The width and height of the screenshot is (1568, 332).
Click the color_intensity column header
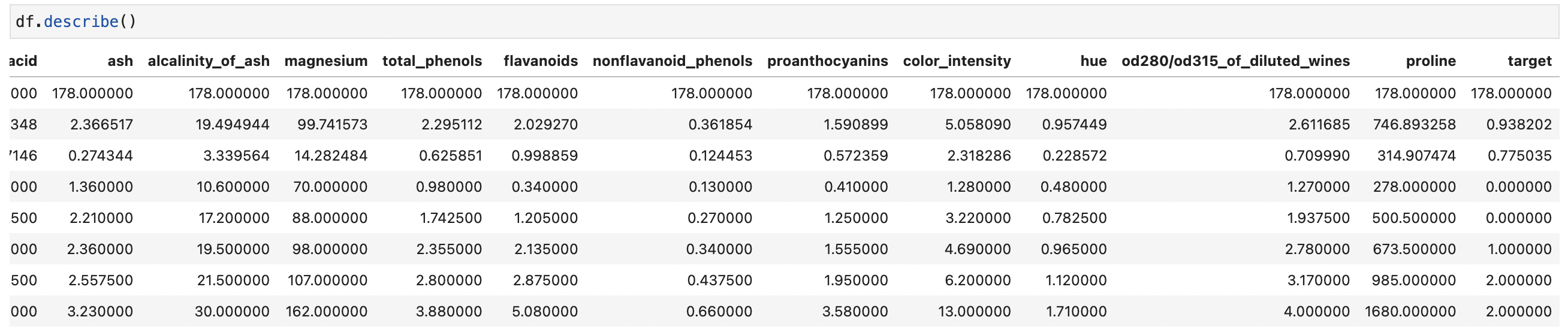(x=956, y=61)
